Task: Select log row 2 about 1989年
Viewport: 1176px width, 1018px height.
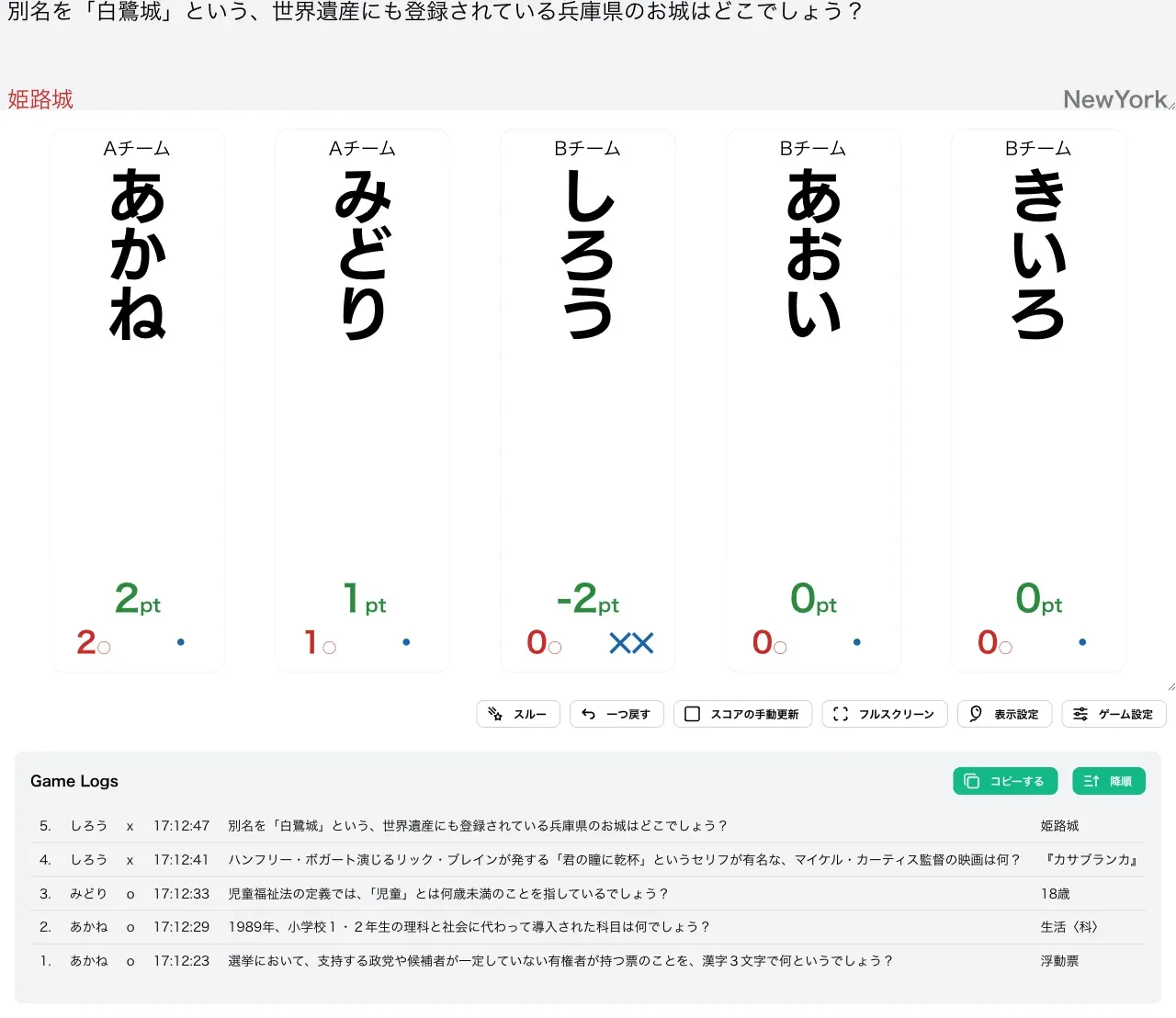Action: [x=588, y=927]
